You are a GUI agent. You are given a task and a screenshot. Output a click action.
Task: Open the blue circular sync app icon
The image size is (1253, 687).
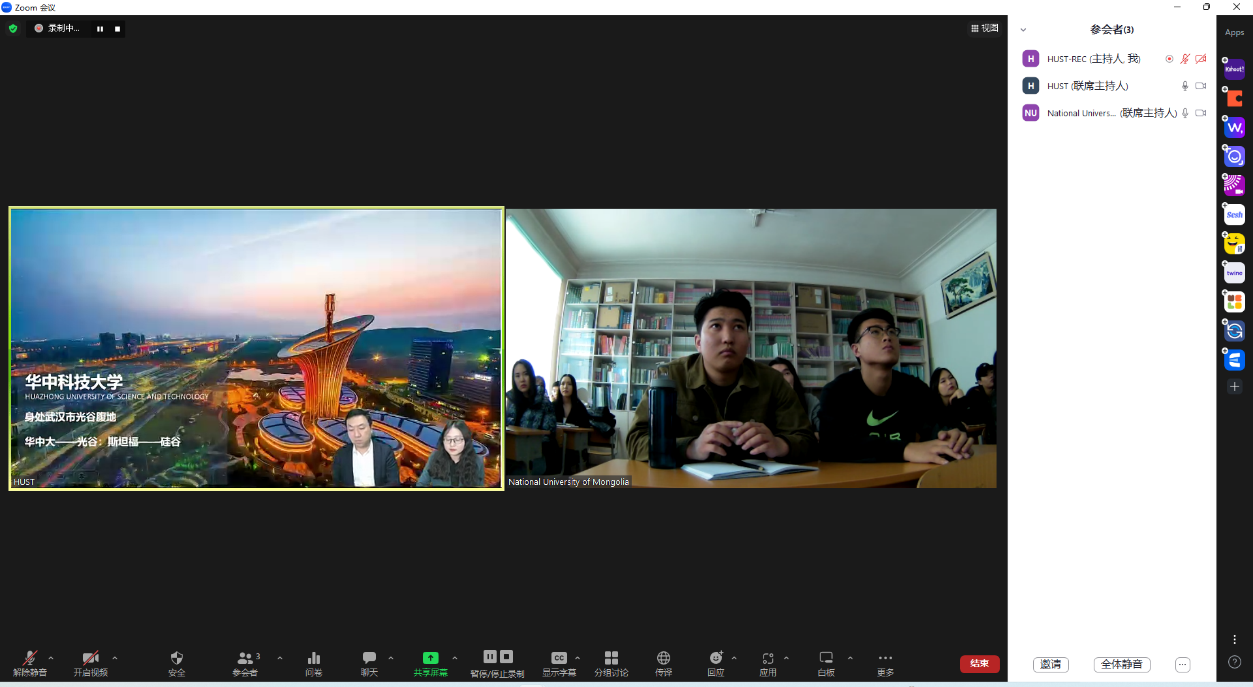click(x=1235, y=330)
